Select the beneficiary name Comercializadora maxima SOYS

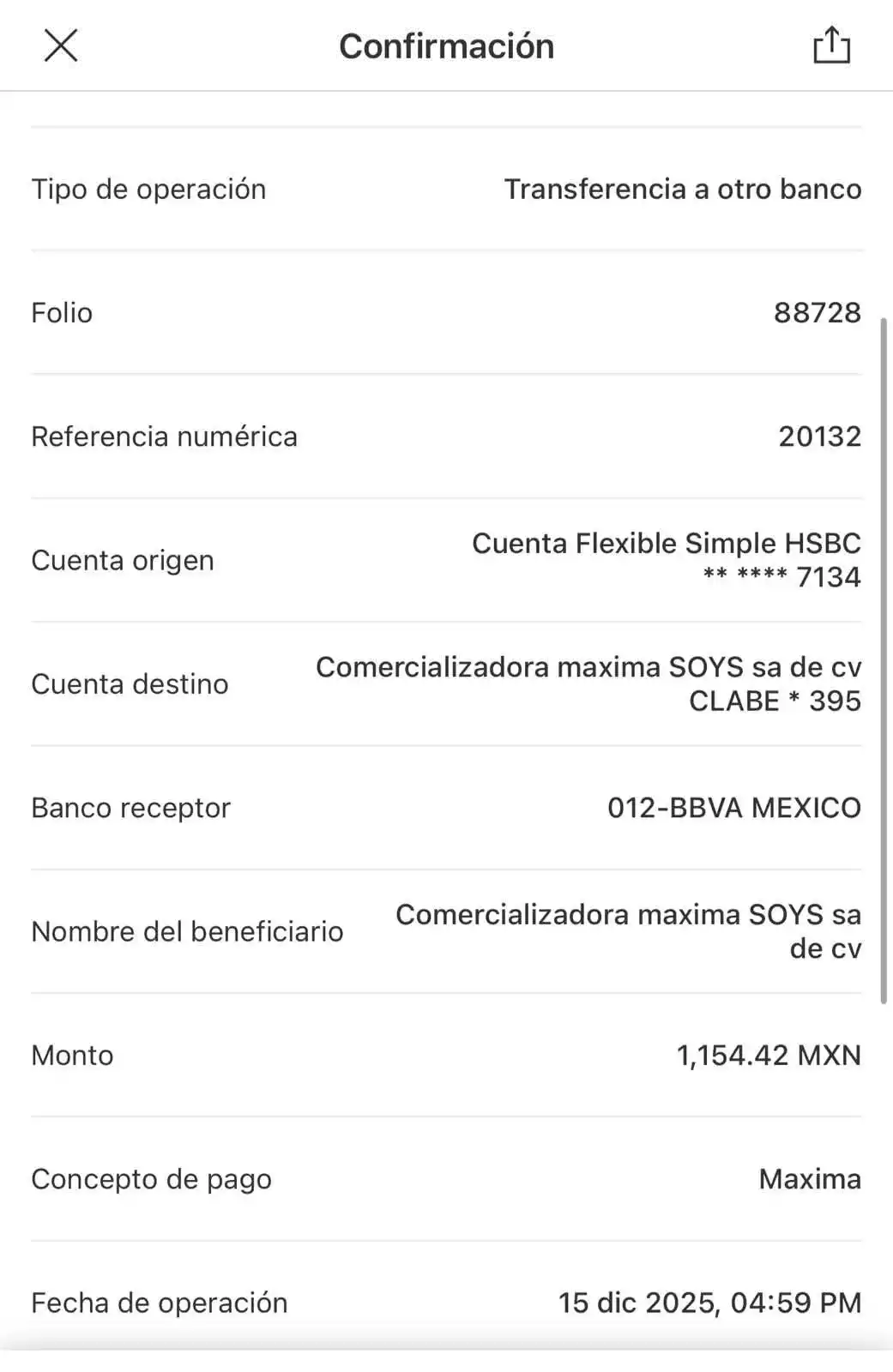pos(627,916)
